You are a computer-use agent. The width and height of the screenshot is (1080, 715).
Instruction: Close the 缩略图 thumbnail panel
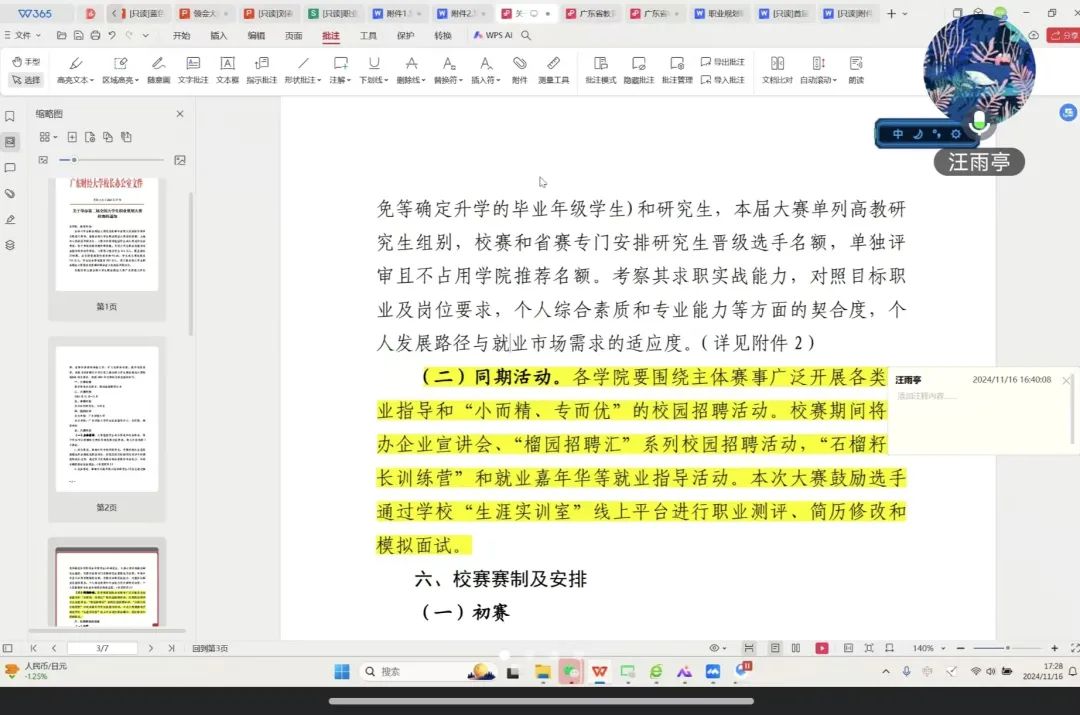pyautogui.click(x=180, y=114)
